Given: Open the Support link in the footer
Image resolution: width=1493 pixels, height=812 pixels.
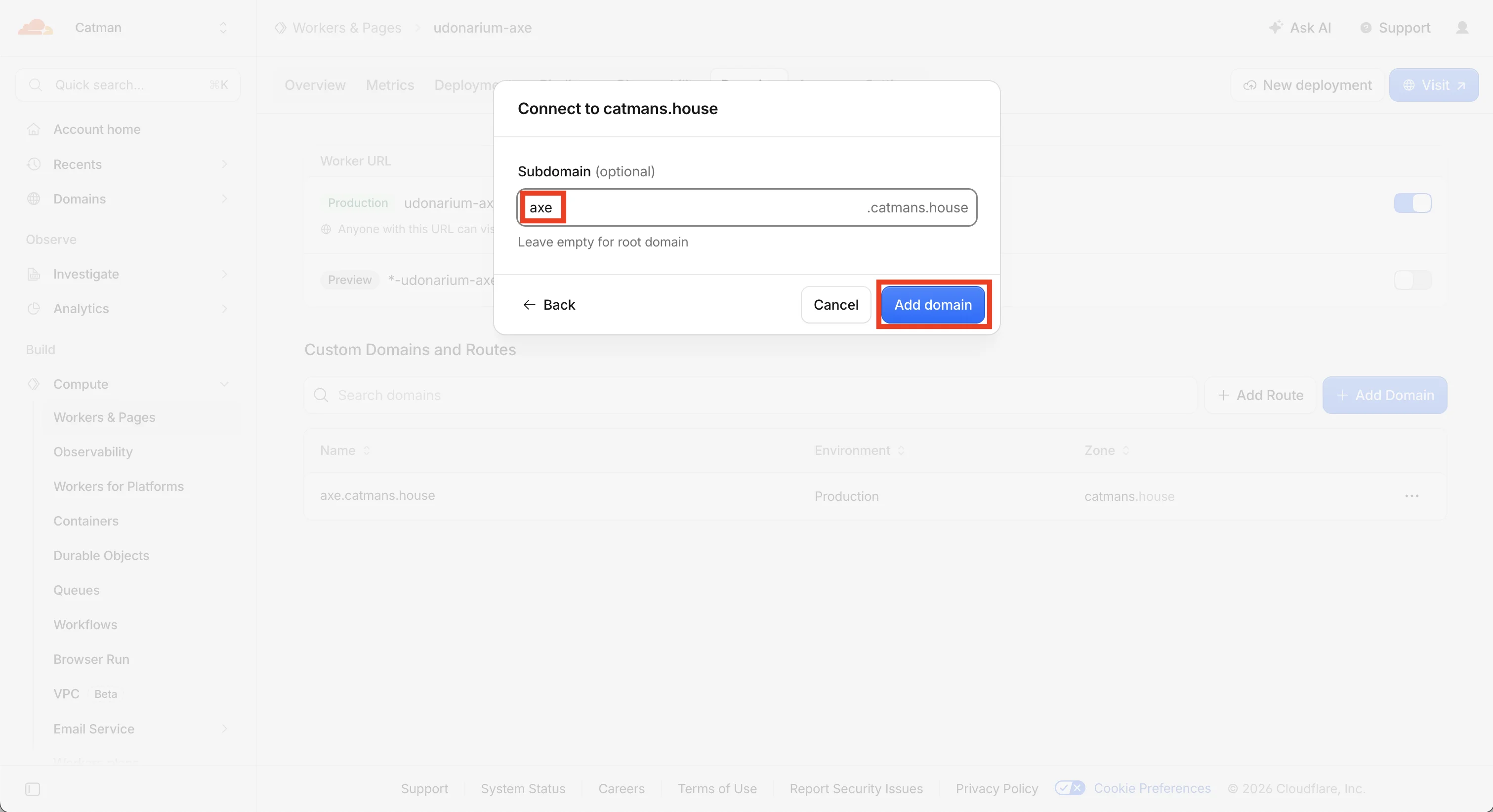Looking at the screenshot, I should coord(424,788).
